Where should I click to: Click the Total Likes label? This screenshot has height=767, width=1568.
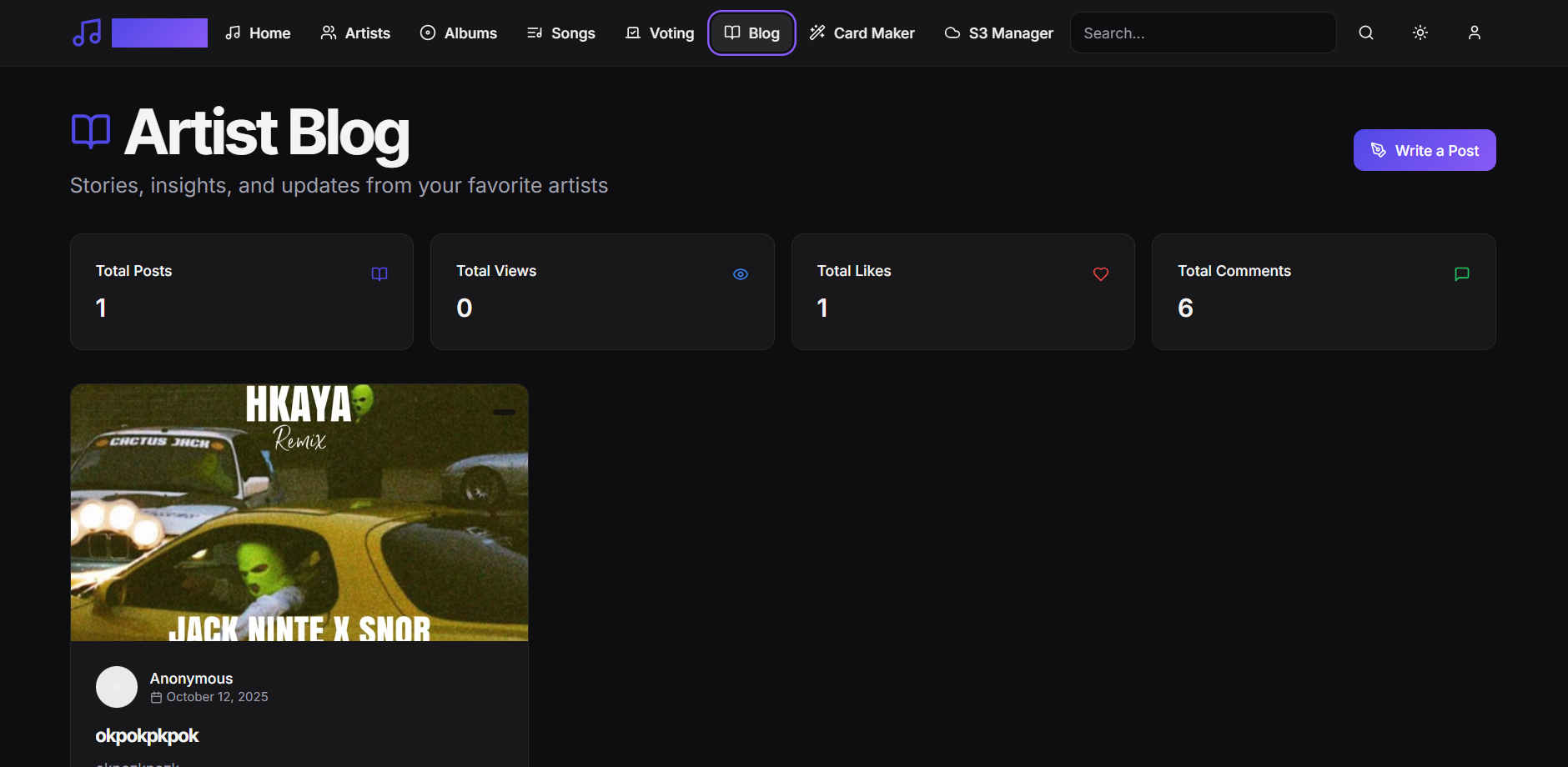tap(854, 271)
